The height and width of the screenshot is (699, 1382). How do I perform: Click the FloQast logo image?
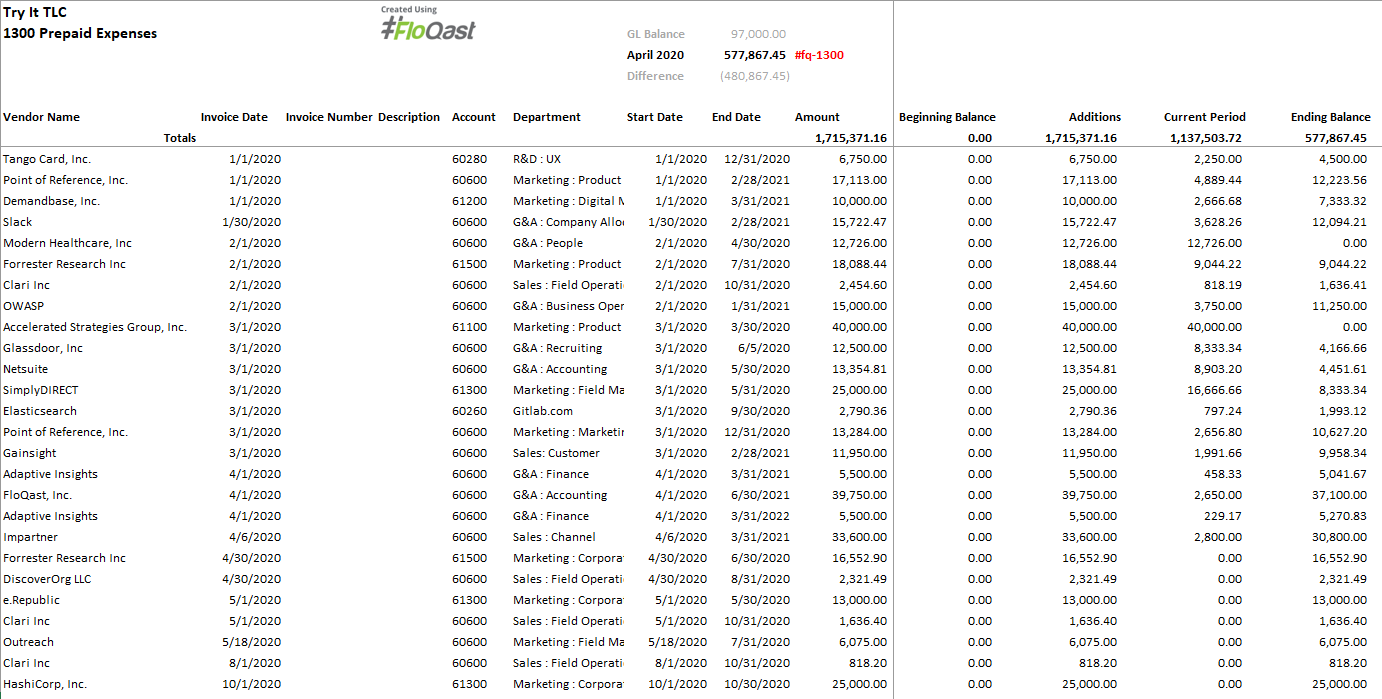428,24
